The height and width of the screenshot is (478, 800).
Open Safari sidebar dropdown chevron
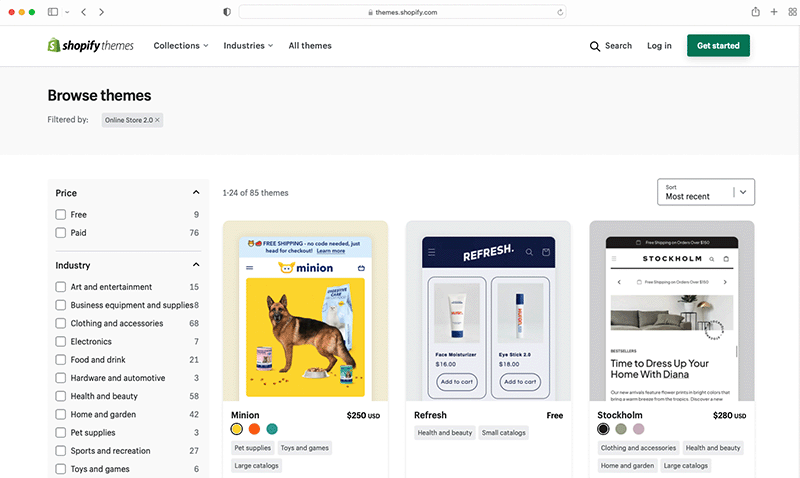pos(67,12)
